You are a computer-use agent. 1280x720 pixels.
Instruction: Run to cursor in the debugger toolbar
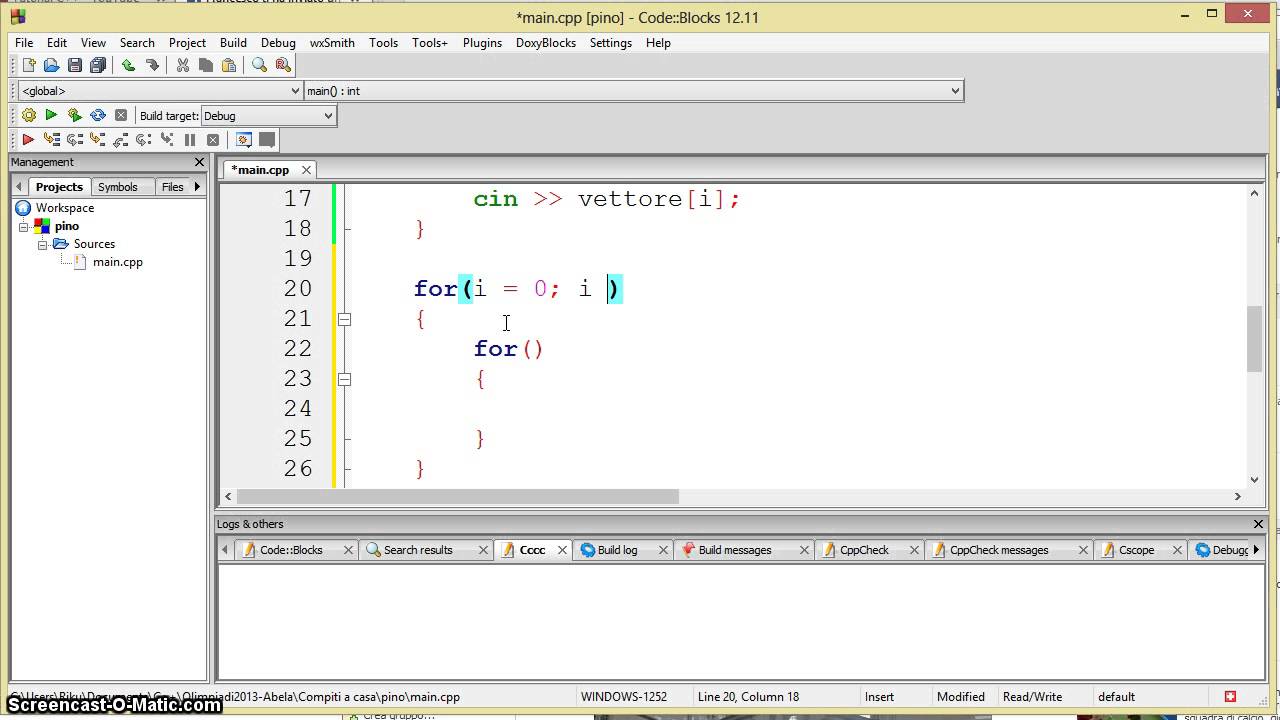(51, 140)
